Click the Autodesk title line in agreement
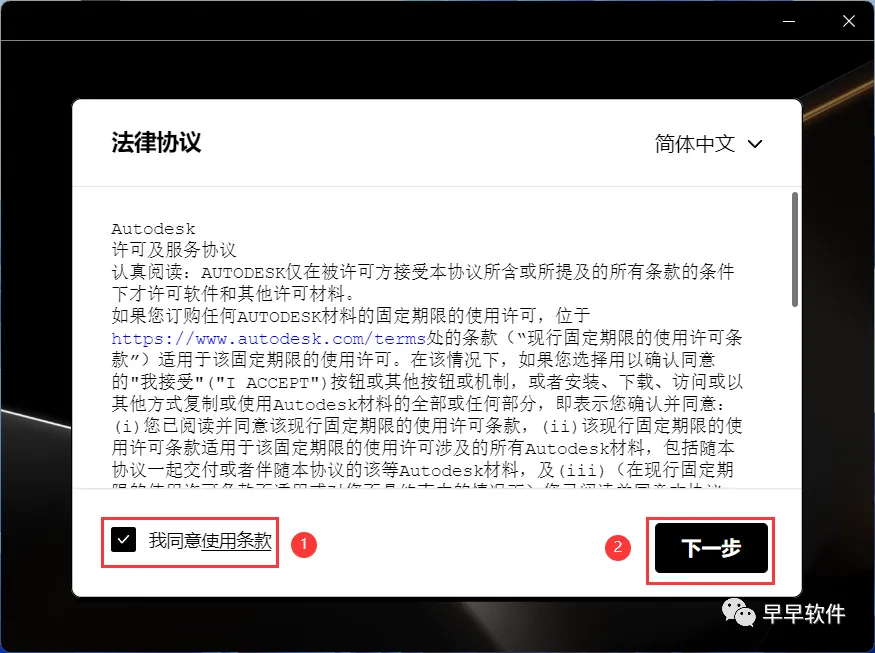 153,229
